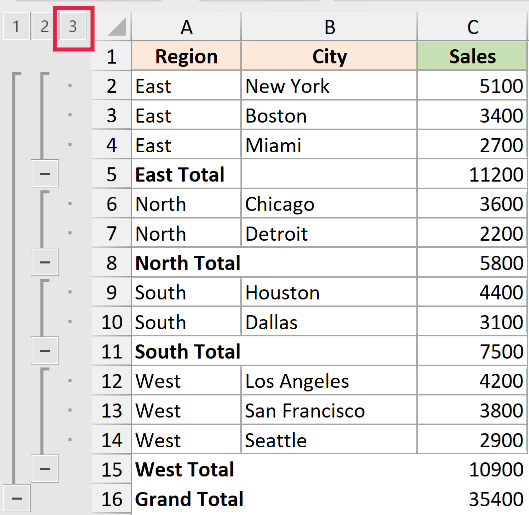The height and width of the screenshot is (515, 529).
Task: Select the 11200 sales cell
Action: (x=472, y=174)
